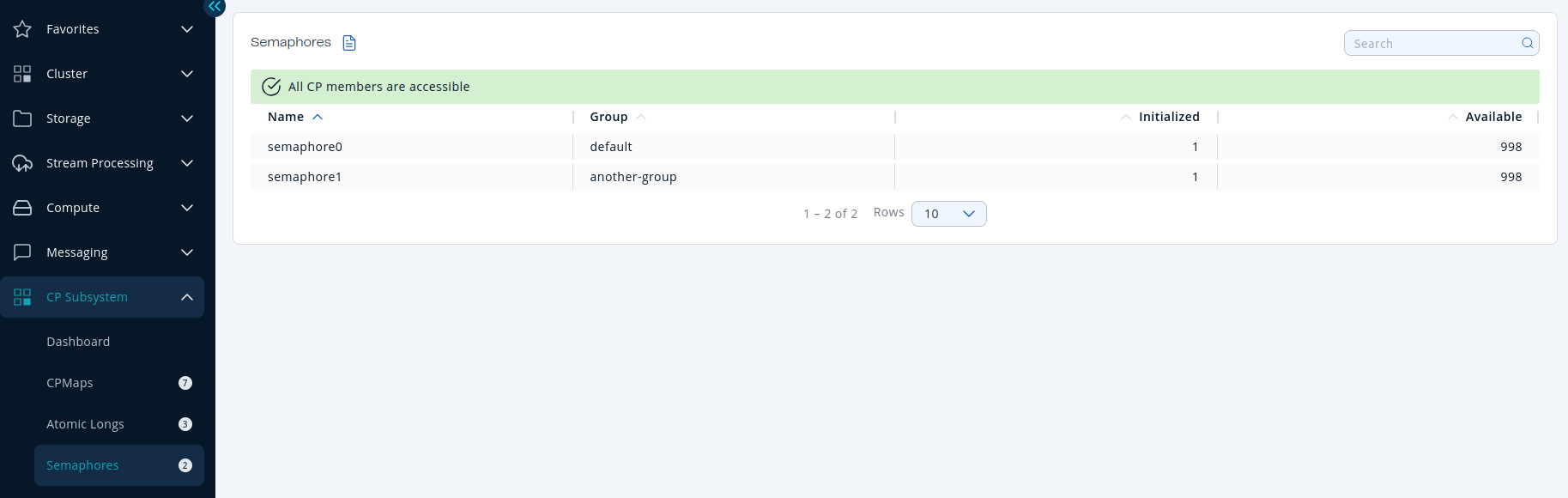Click the Cluster grid icon
Viewport: 1568px width, 498px height.
22,74
